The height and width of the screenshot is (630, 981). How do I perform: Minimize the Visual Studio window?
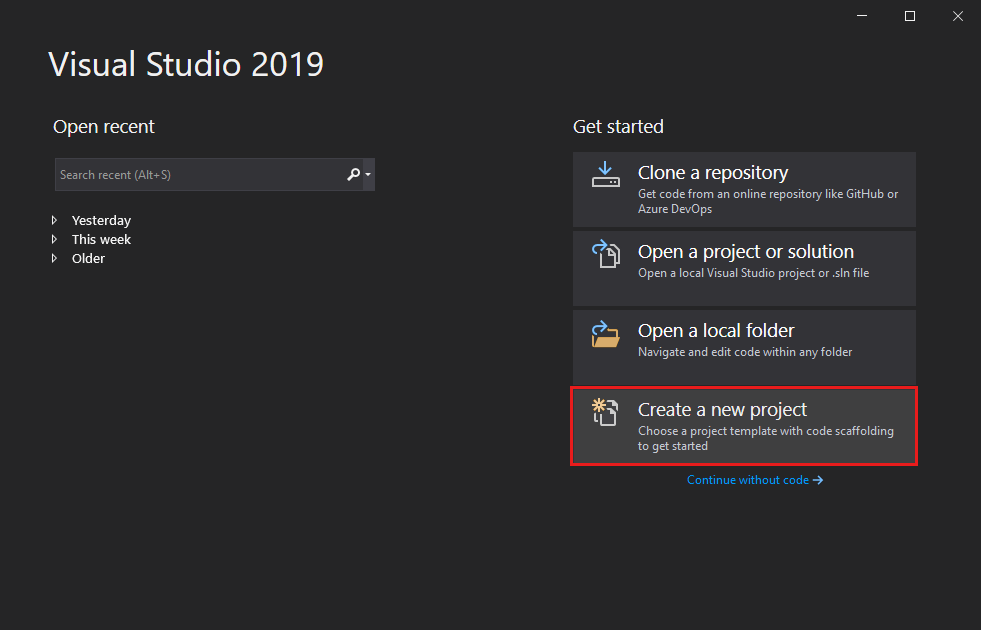coord(861,16)
